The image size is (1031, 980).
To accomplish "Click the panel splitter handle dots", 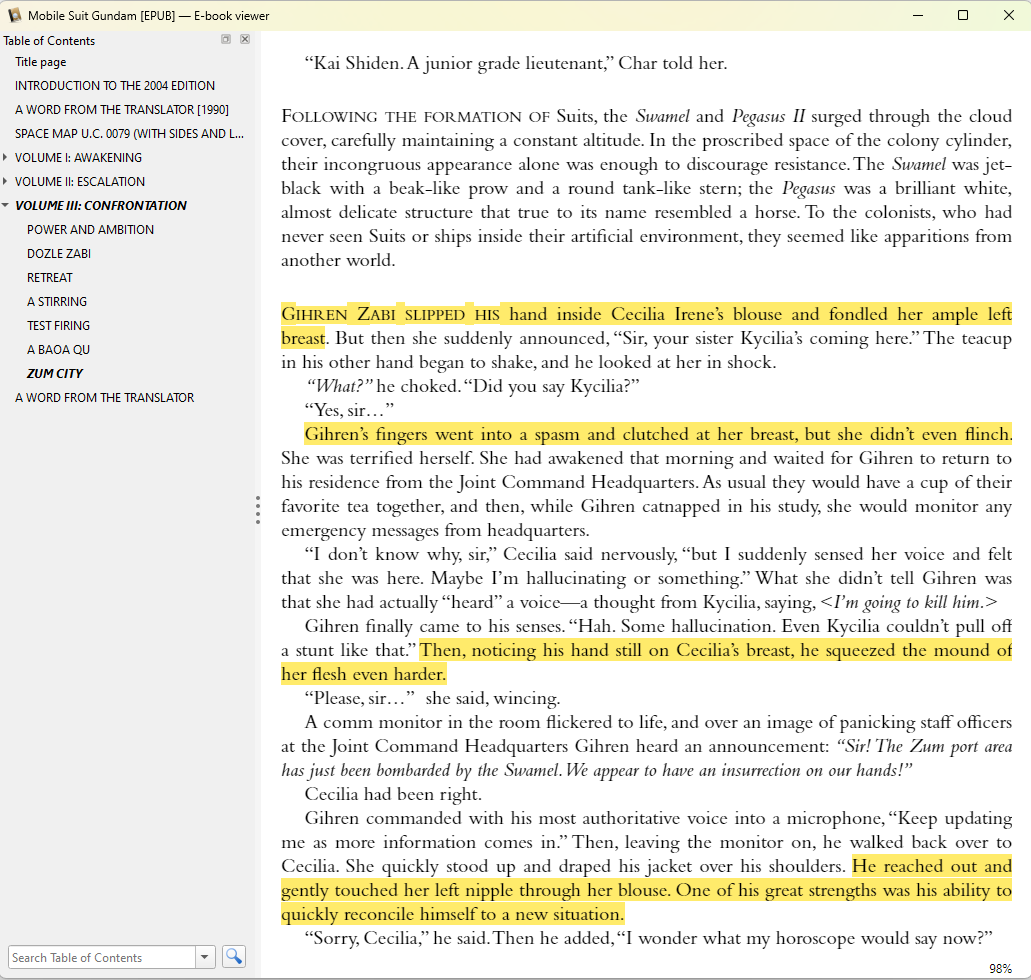I will (x=258, y=510).
